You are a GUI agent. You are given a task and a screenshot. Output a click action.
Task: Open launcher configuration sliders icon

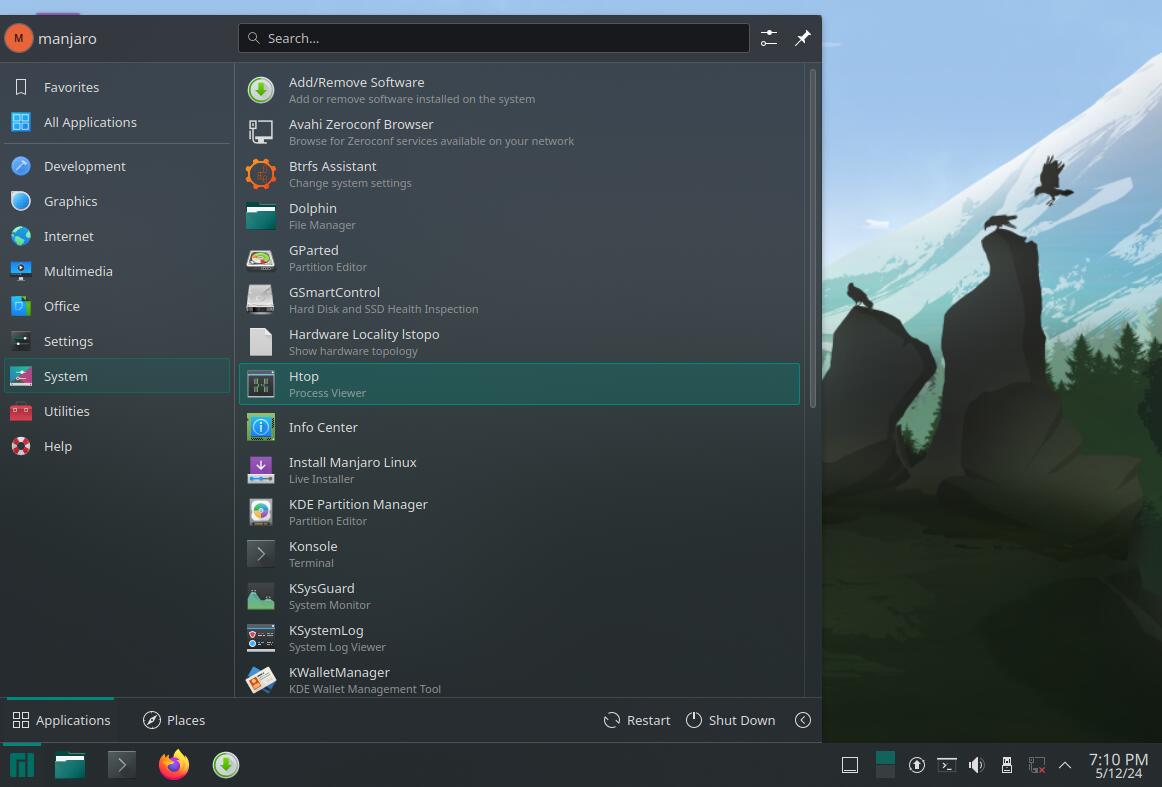click(x=768, y=38)
